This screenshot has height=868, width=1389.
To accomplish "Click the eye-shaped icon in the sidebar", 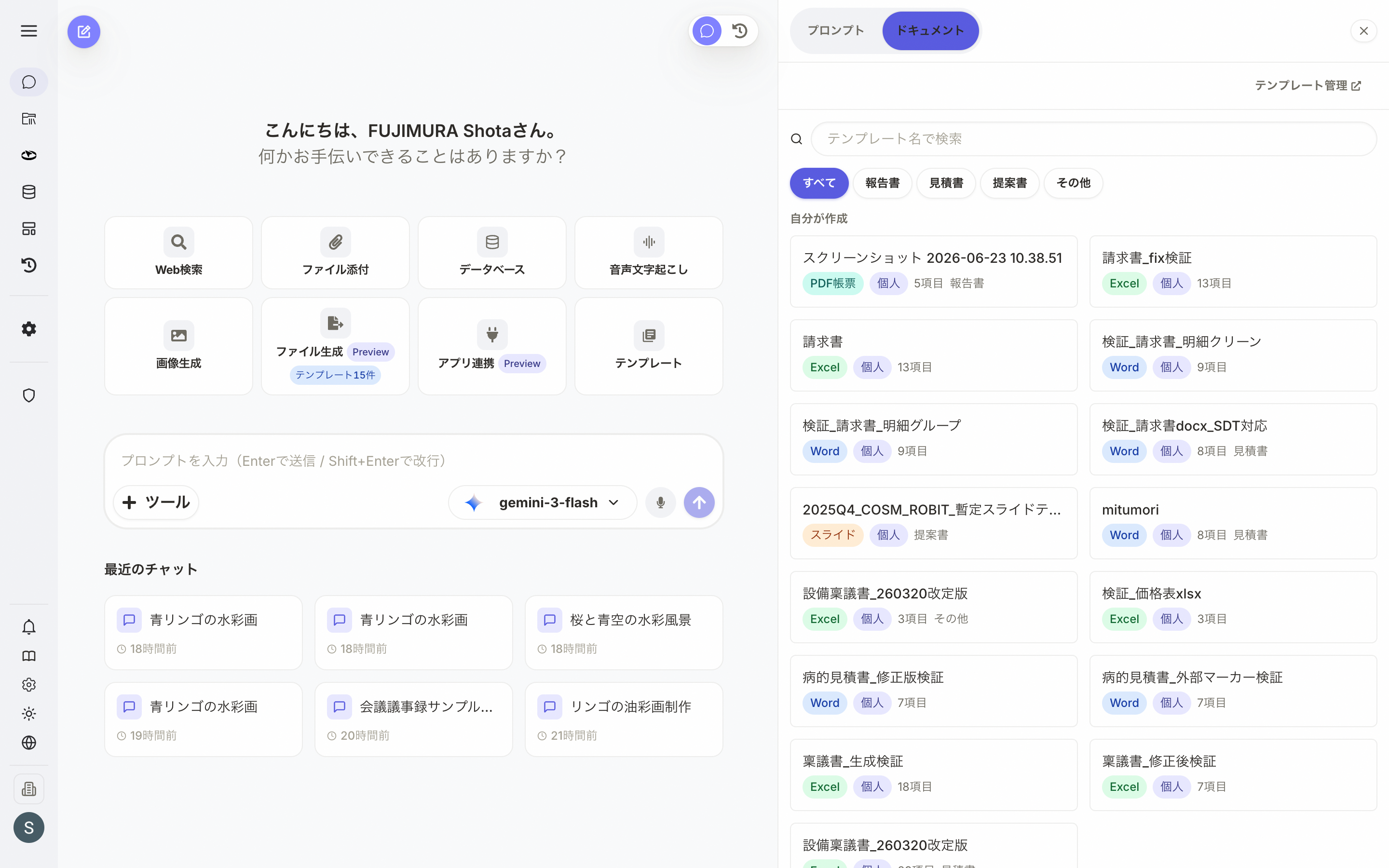I will pos(29,155).
